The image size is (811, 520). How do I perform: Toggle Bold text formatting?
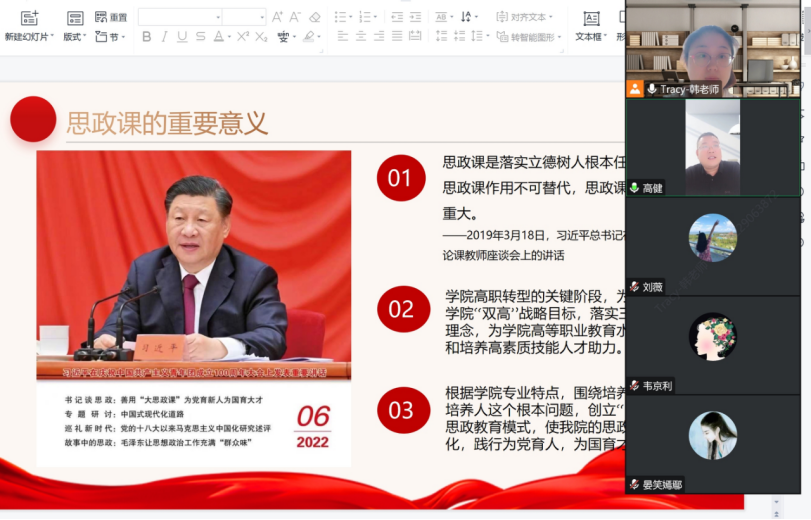click(x=147, y=37)
